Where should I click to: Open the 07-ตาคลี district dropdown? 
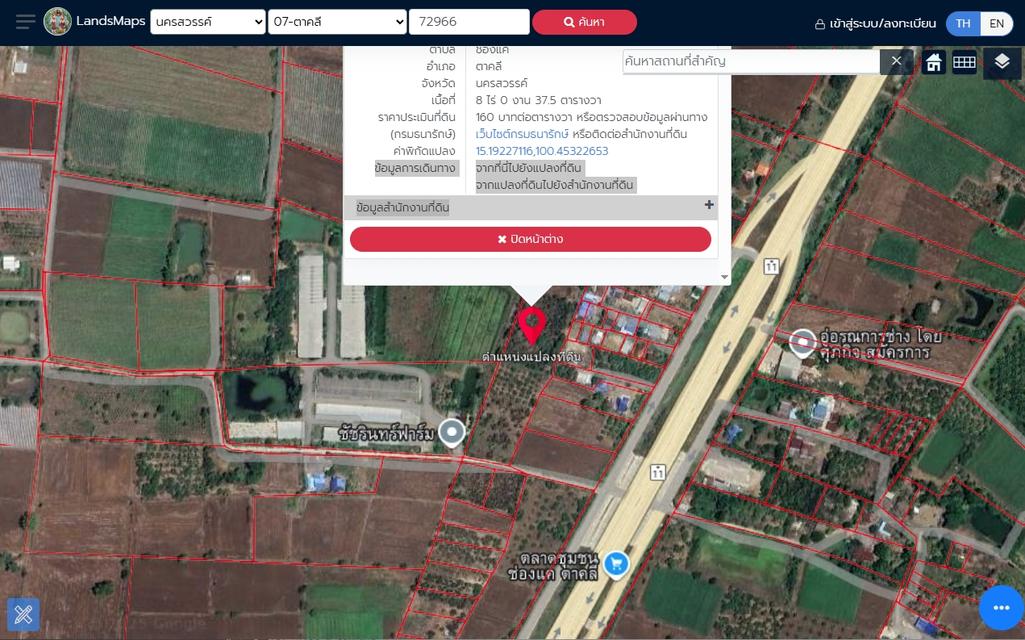pos(337,22)
